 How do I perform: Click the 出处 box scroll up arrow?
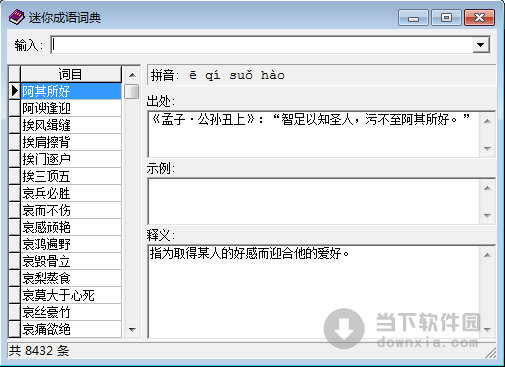point(487,121)
